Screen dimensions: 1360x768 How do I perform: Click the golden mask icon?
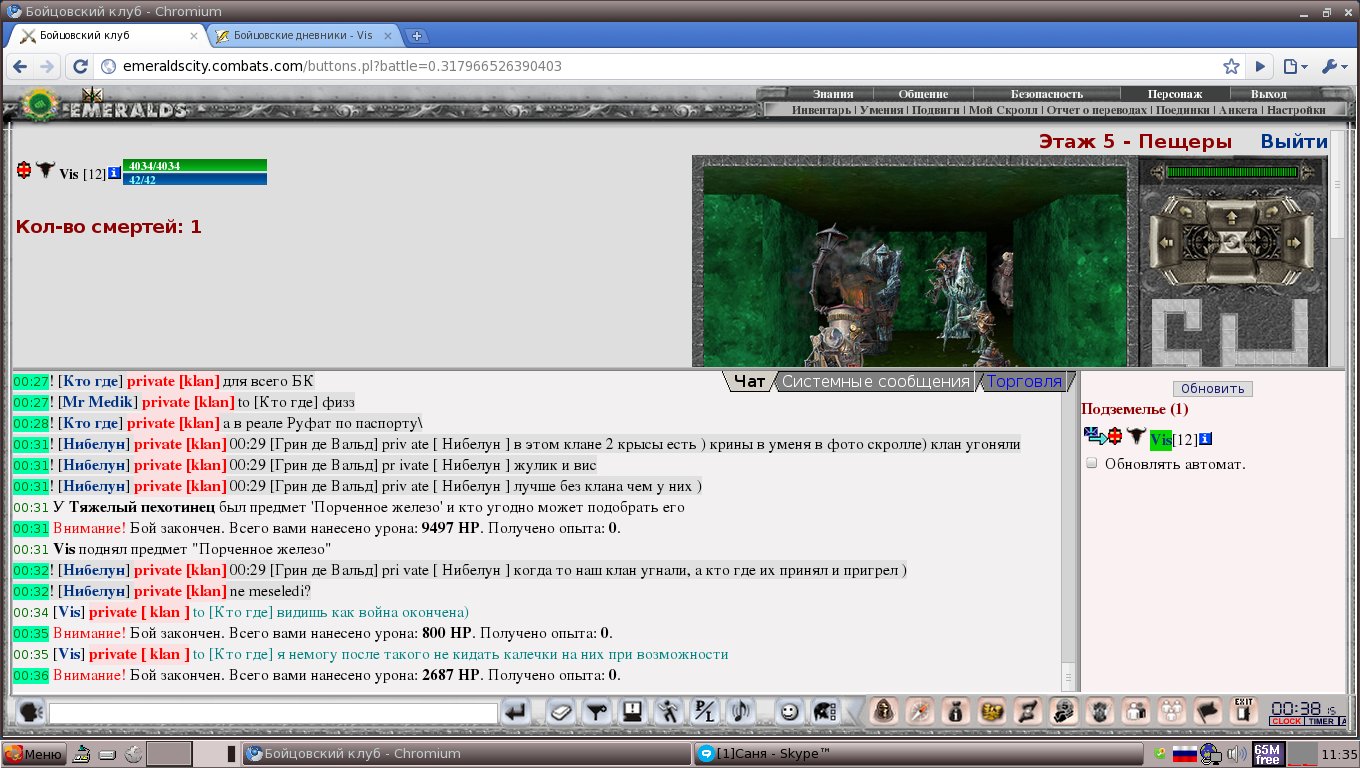coord(992,712)
